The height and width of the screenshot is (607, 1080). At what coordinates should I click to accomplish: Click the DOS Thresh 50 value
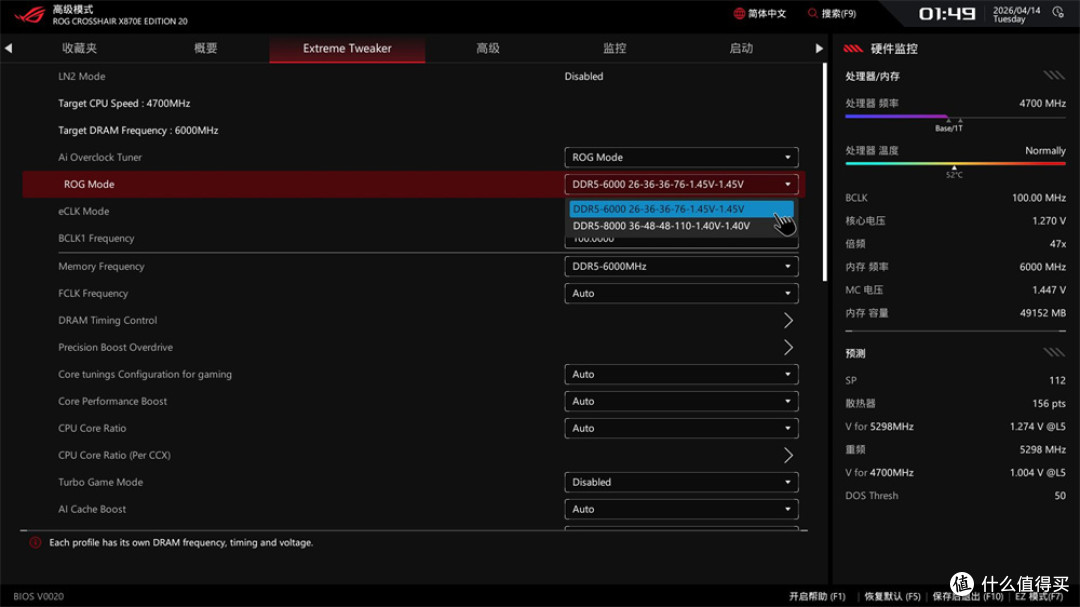click(1060, 495)
